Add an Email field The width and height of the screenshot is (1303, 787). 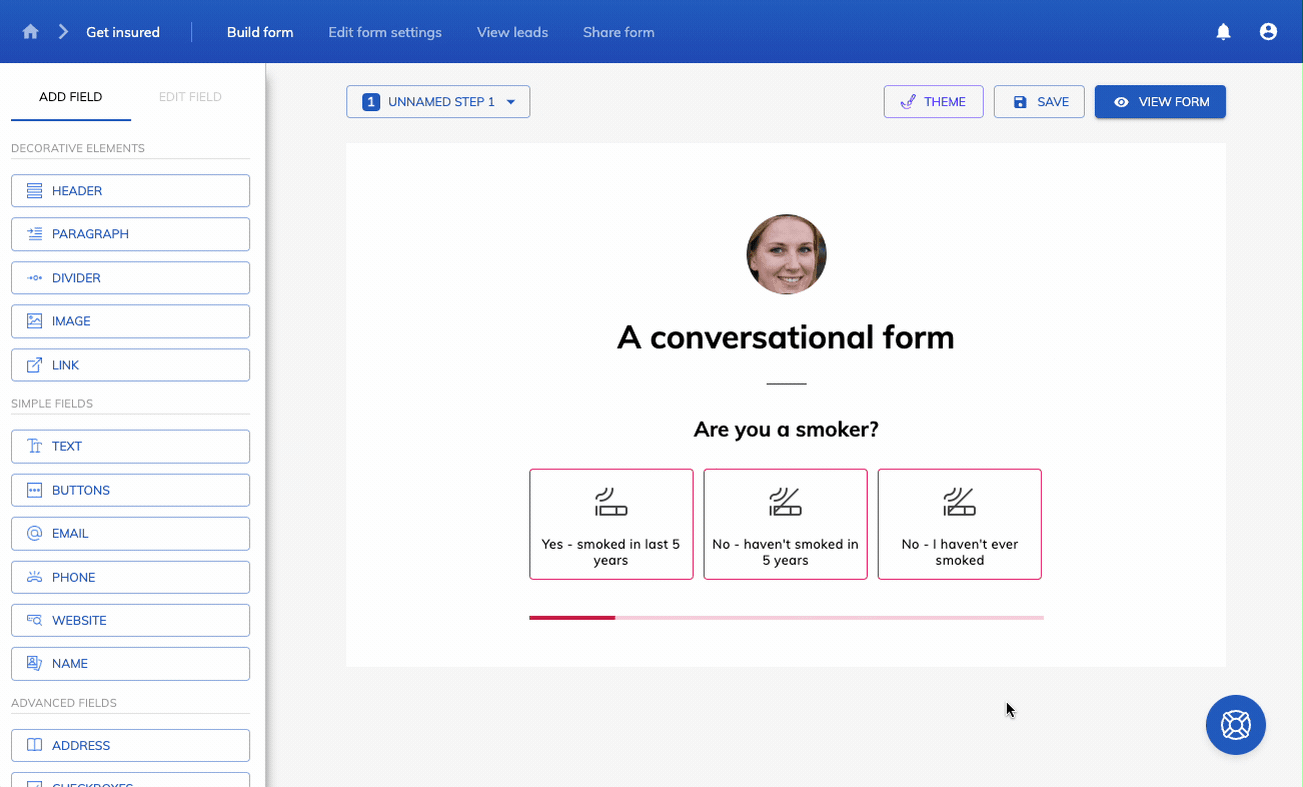pos(130,534)
